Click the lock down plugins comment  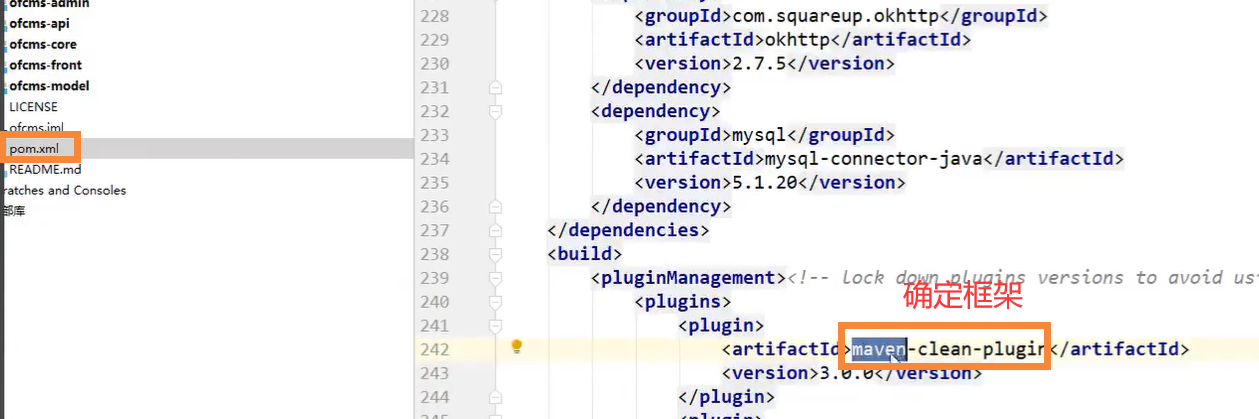[1022, 278]
